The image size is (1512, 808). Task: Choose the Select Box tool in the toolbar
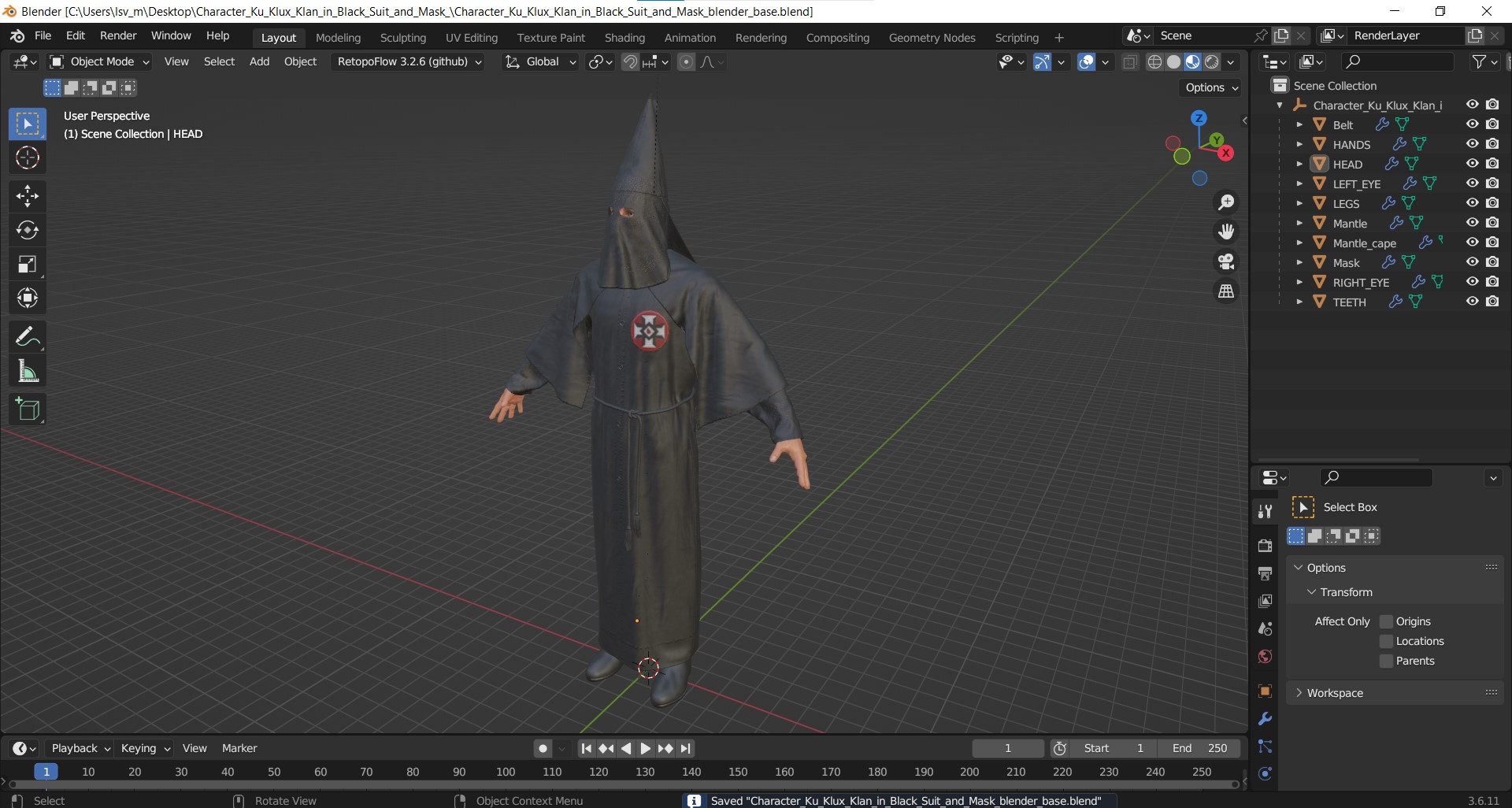pos(28,124)
